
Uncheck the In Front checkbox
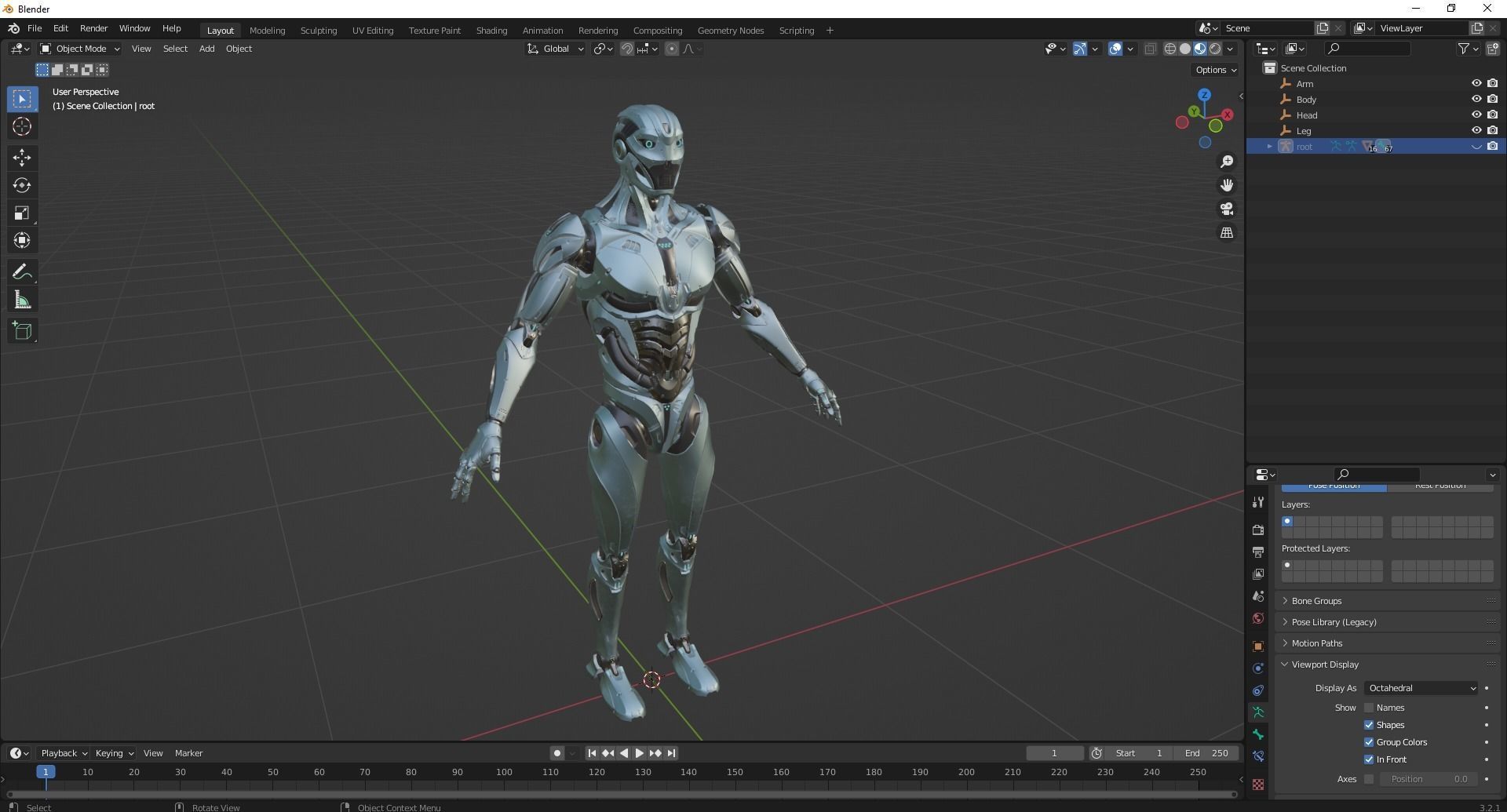(x=1369, y=759)
